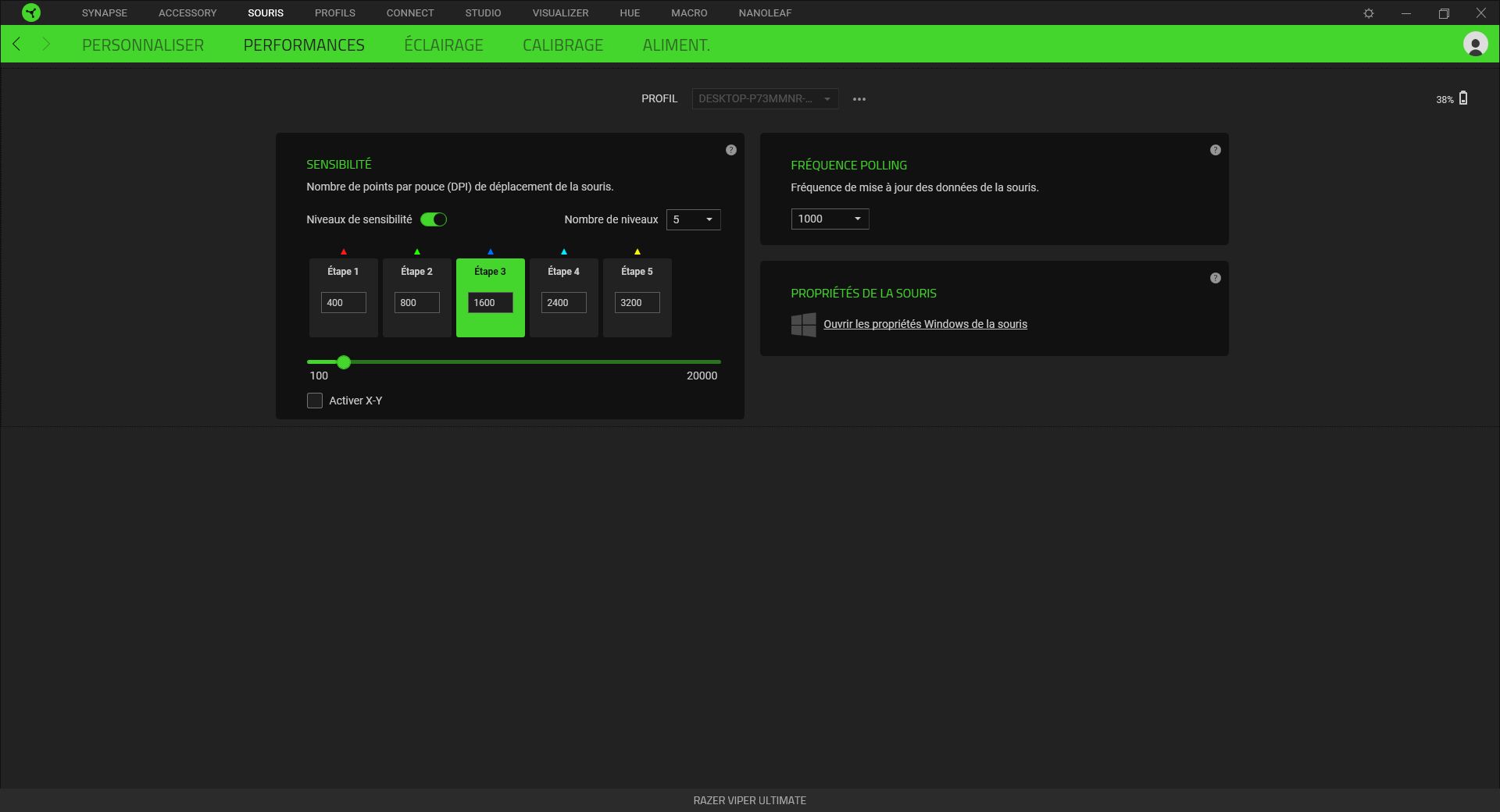Toggle Niveaux de sensibilité switch
Viewport: 1500px width, 812px height.
tap(434, 219)
